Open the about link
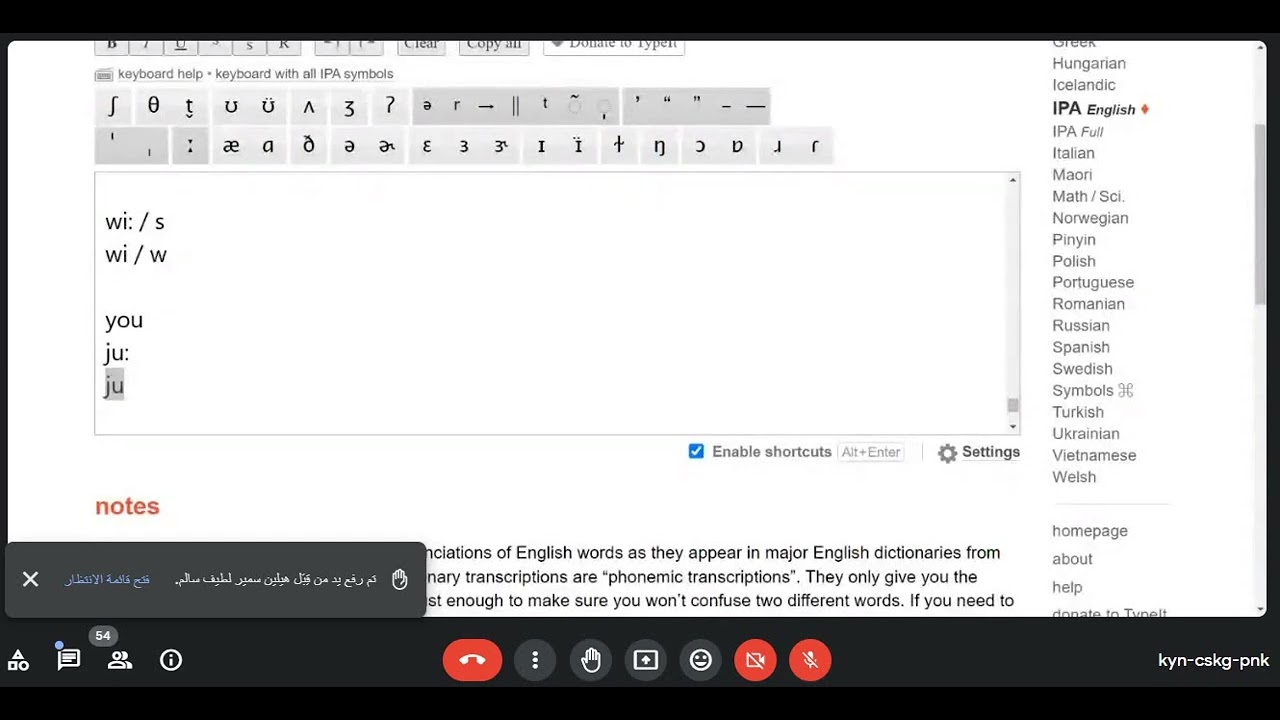 pos(1072,559)
